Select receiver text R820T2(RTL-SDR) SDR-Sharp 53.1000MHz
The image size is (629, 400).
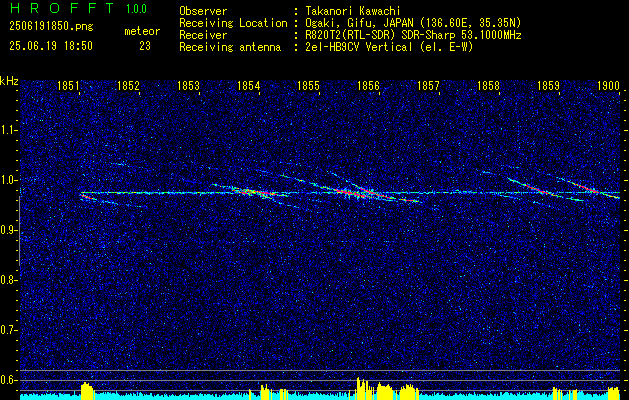click(413, 35)
